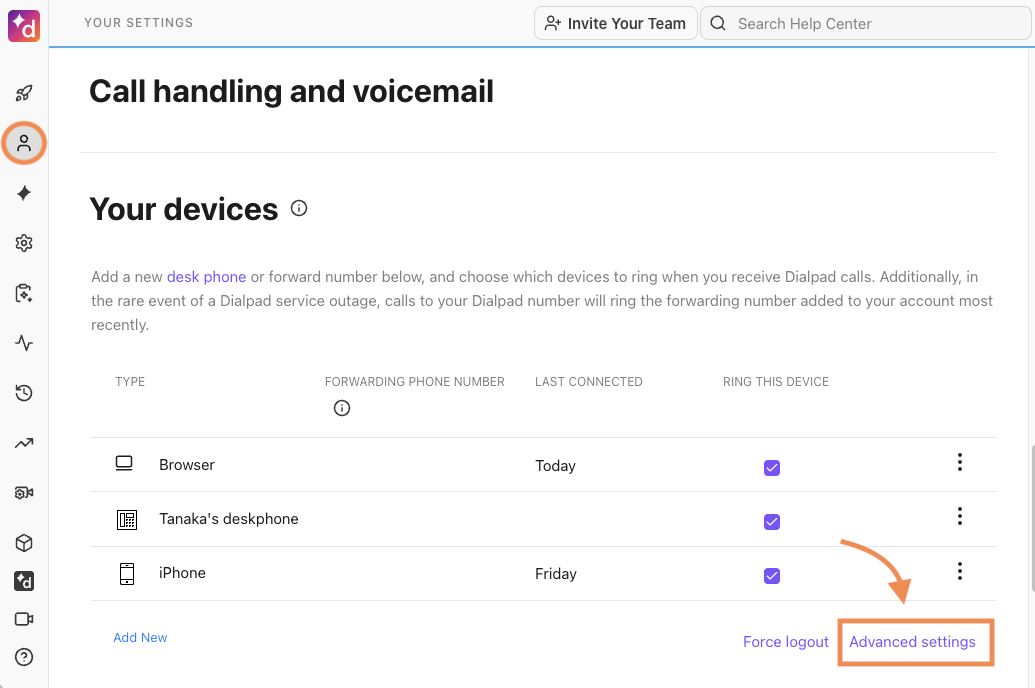Open the help question mark icon
This screenshot has width=1035, height=688.
[x=24, y=657]
